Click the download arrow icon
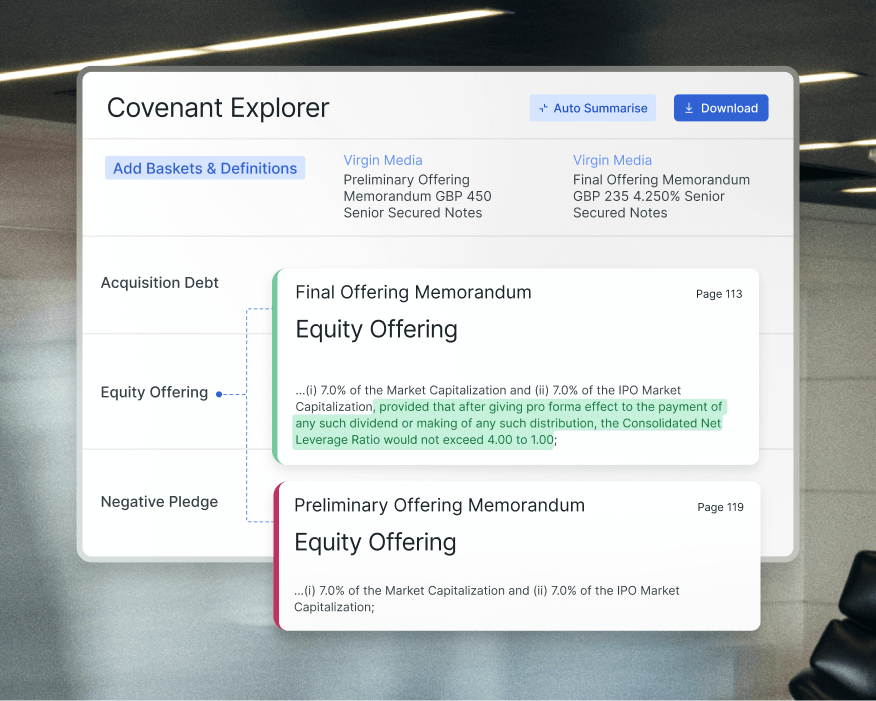 689,107
